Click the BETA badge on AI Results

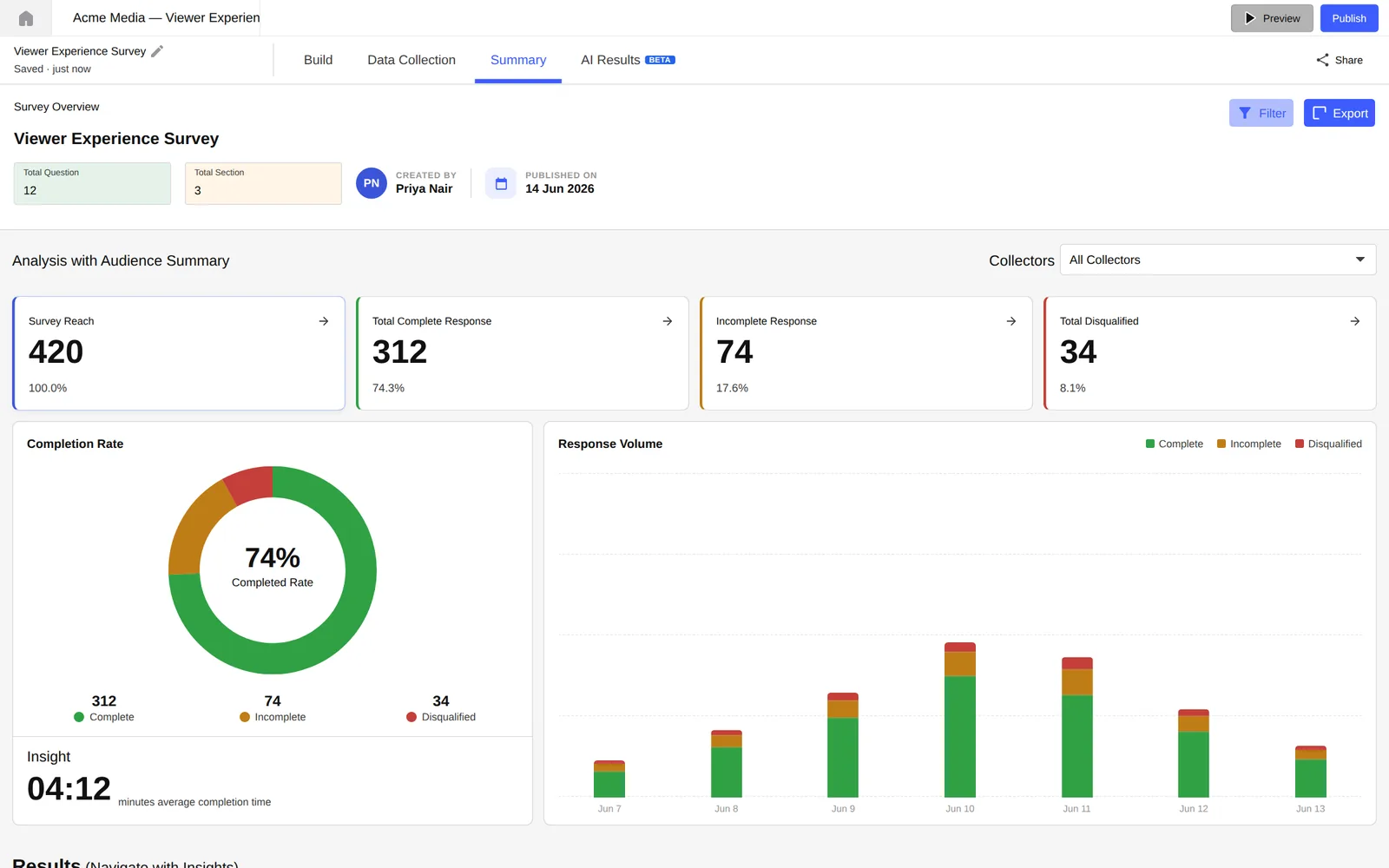tap(660, 60)
